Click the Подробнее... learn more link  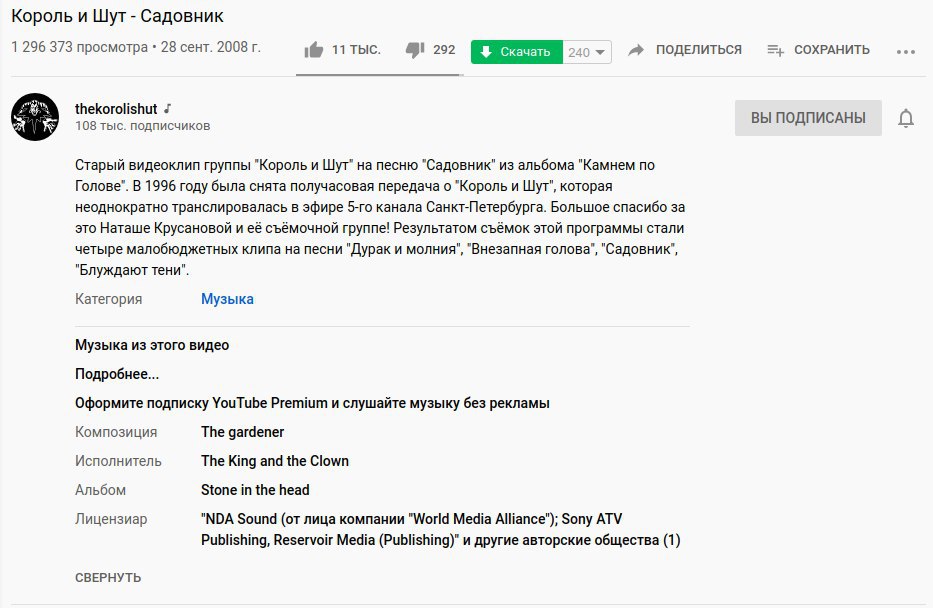point(117,374)
